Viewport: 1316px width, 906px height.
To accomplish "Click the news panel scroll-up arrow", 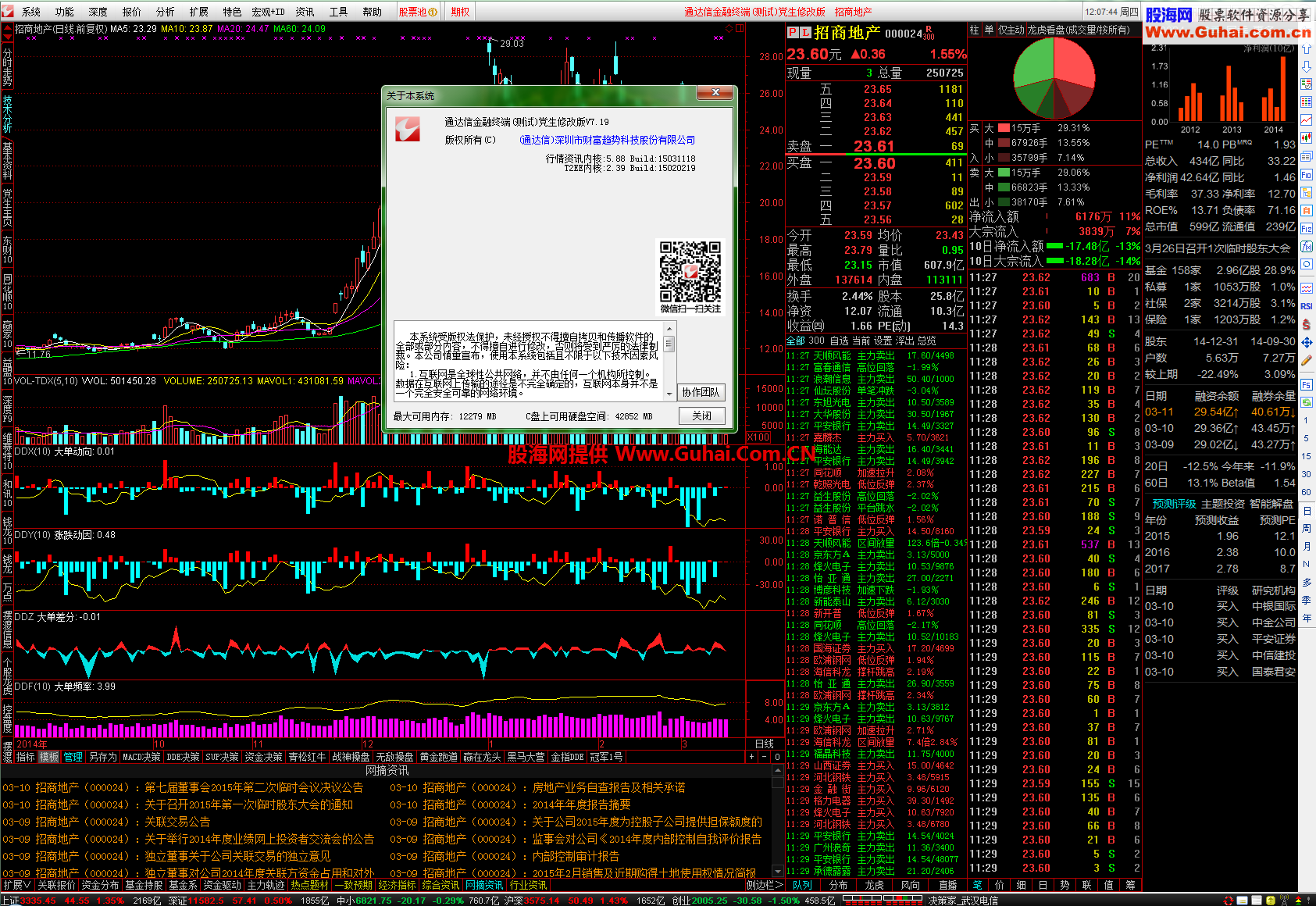I will [x=777, y=771].
